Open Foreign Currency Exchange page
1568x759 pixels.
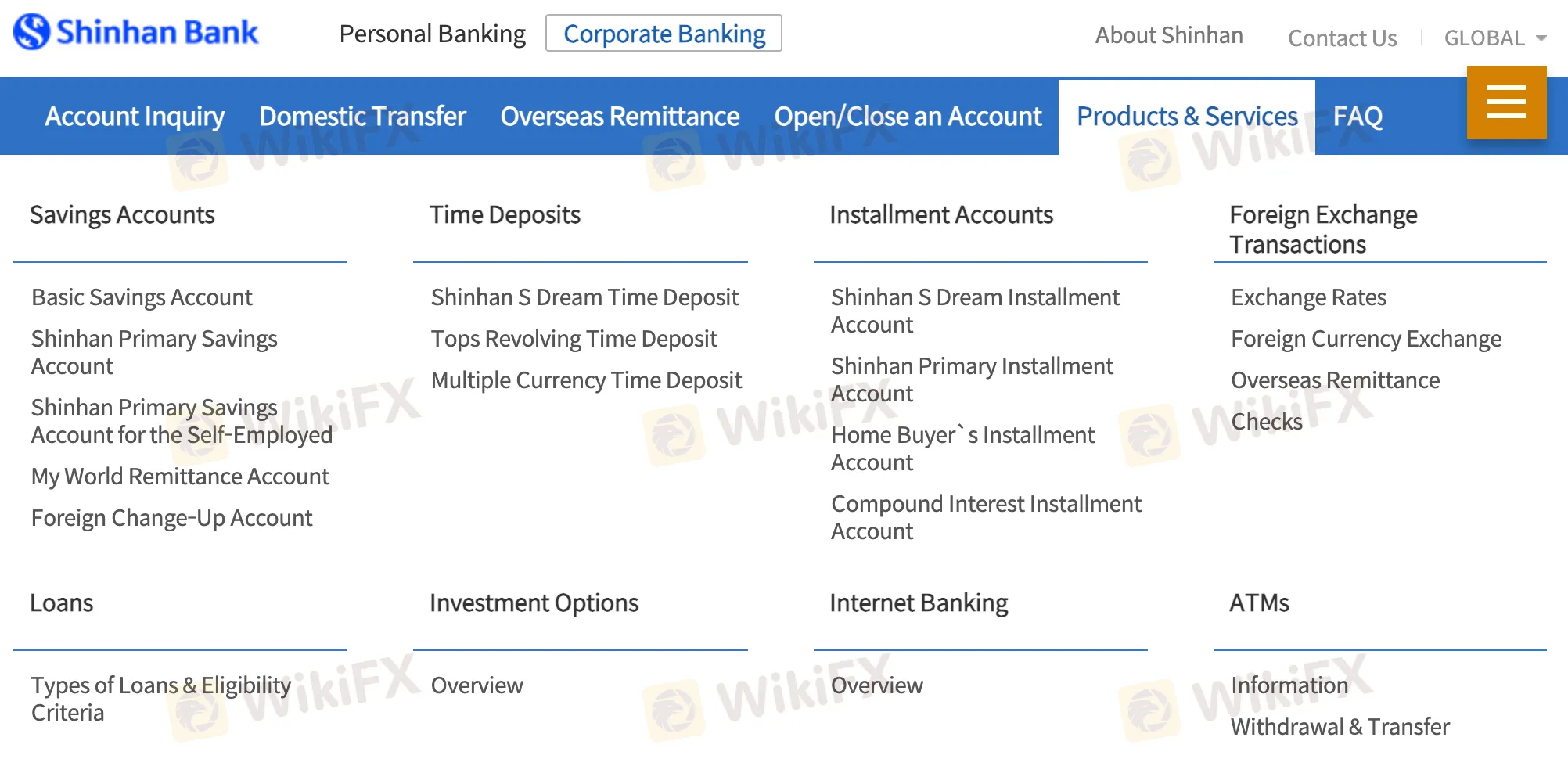tap(1365, 339)
